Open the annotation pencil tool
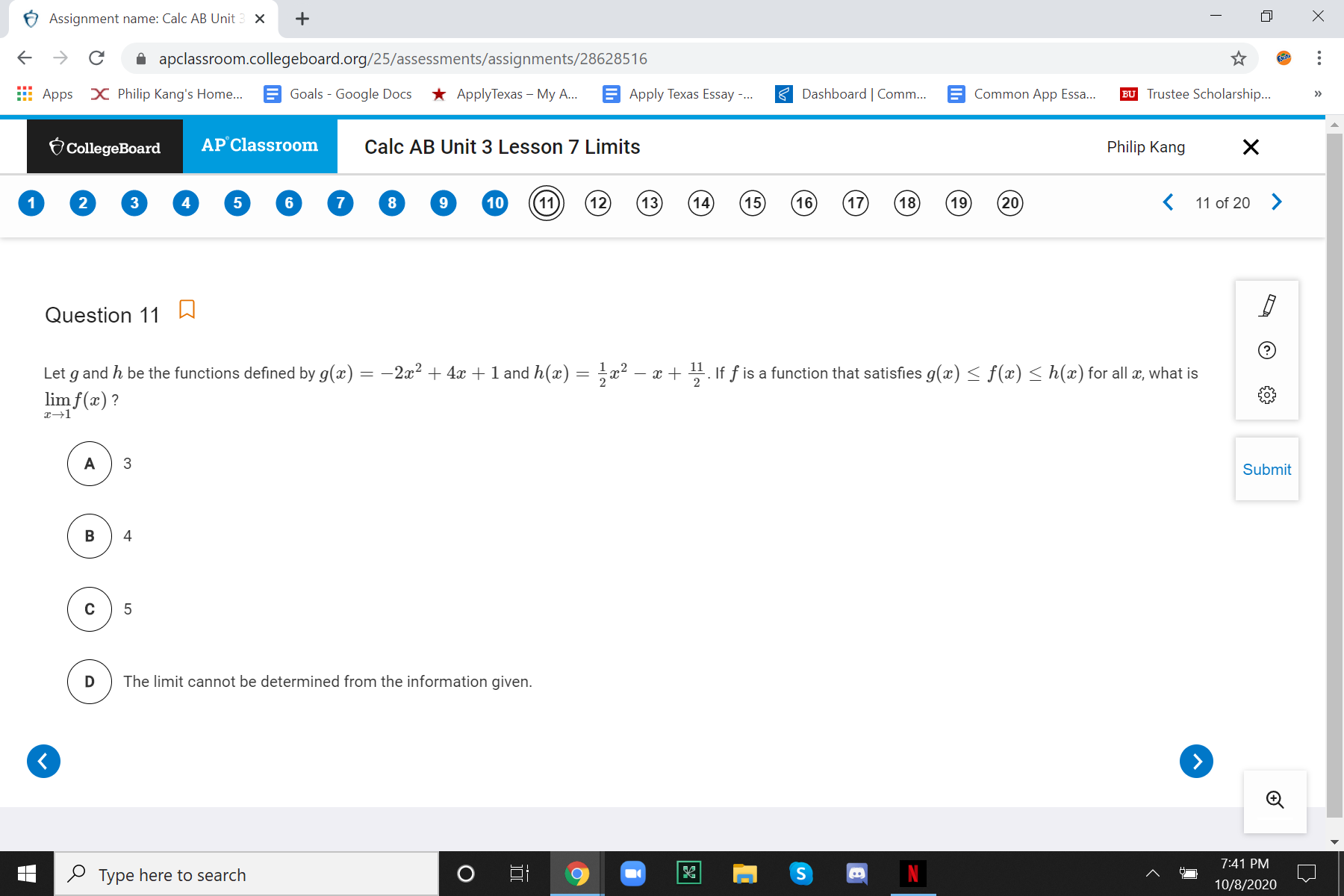This screenshot has height=896, width=1344. point(1266,305)
